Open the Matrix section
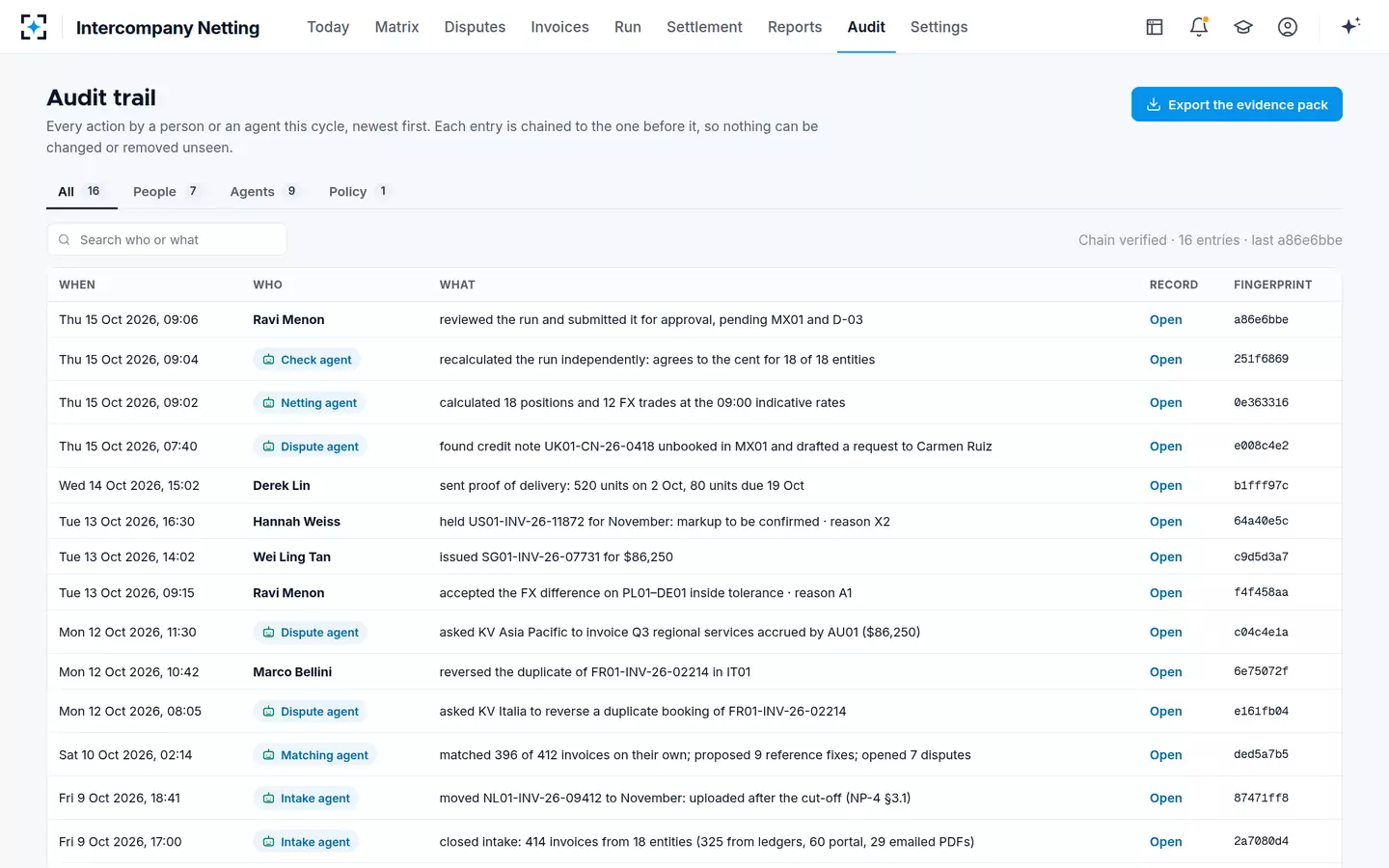The height and width of the screenshot is (868, 1389). click(396, 27)
